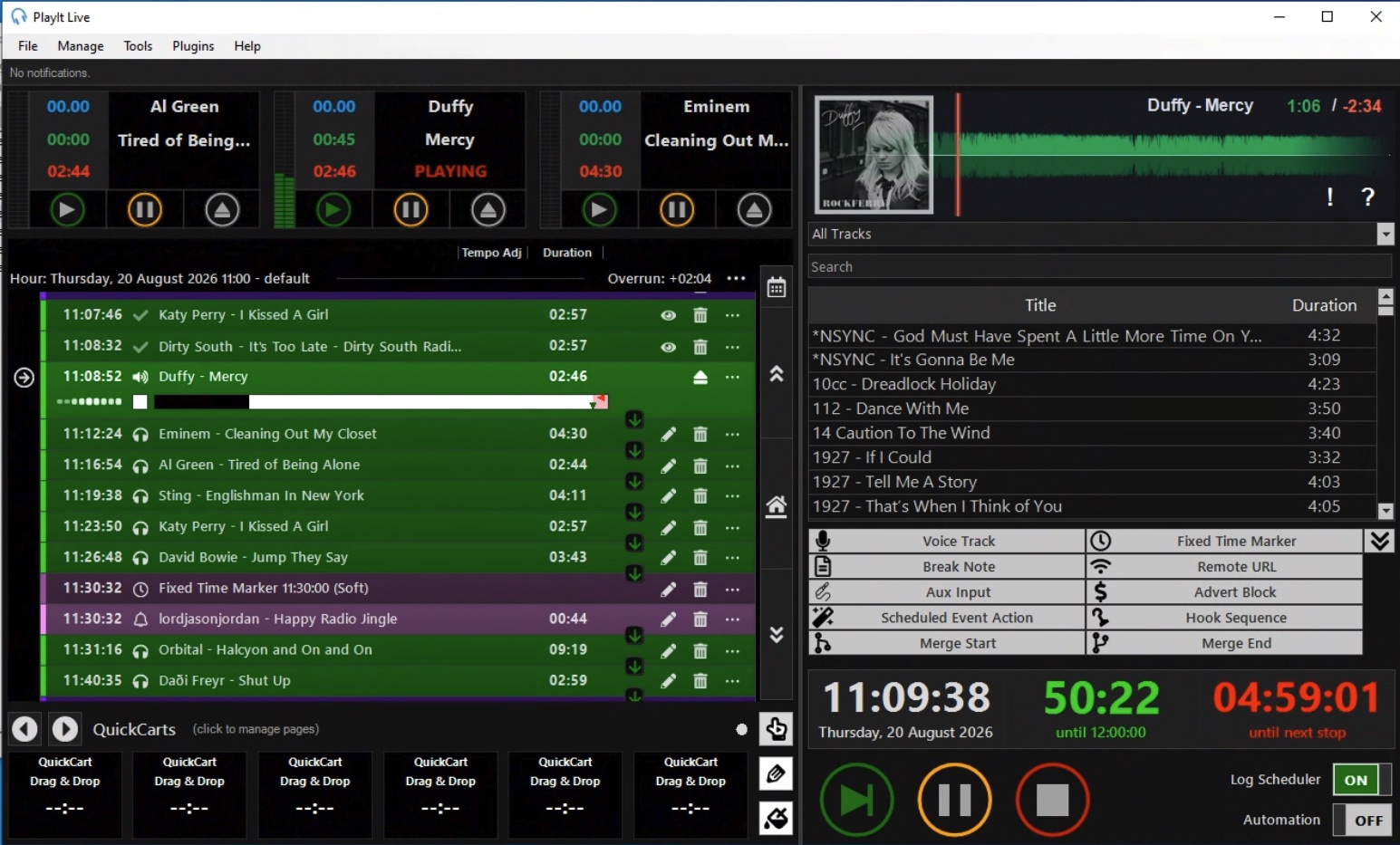Click the Duffy album art thumbnail
This screenshot has width=1400, height=845.
(874, 155)
